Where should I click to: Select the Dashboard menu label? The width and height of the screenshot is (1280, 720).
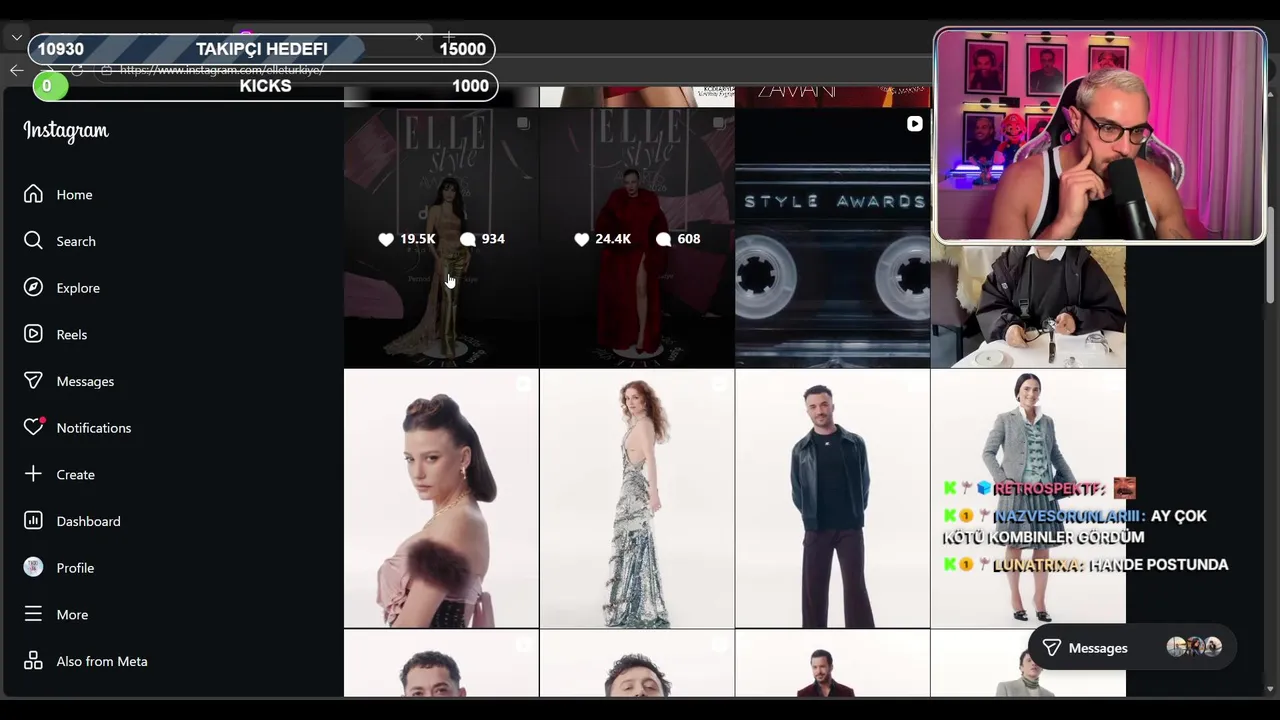click(88, 521)
